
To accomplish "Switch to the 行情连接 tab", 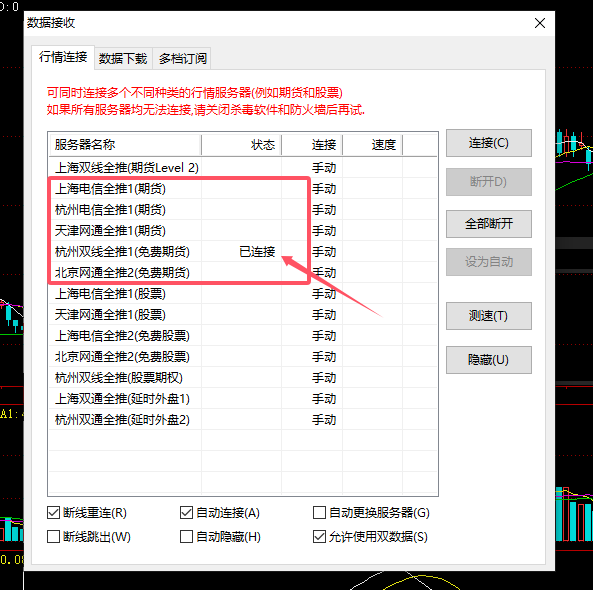I will click(63, 57).
